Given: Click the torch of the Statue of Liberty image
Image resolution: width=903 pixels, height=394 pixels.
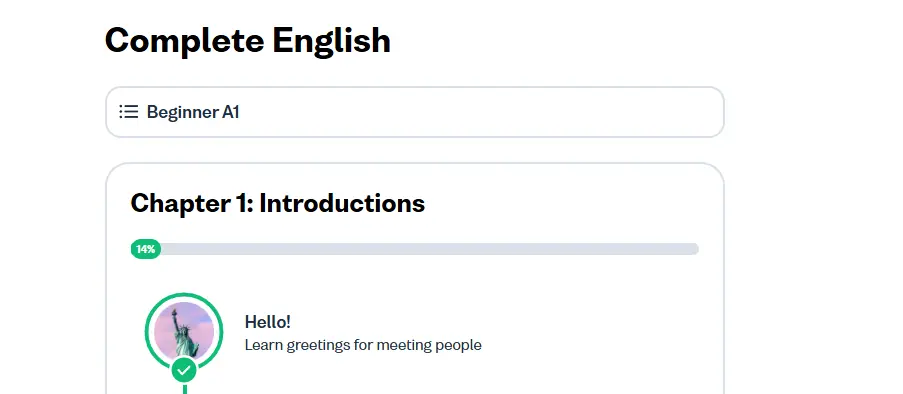Looking at the screenshot, I should click(174, 312).
